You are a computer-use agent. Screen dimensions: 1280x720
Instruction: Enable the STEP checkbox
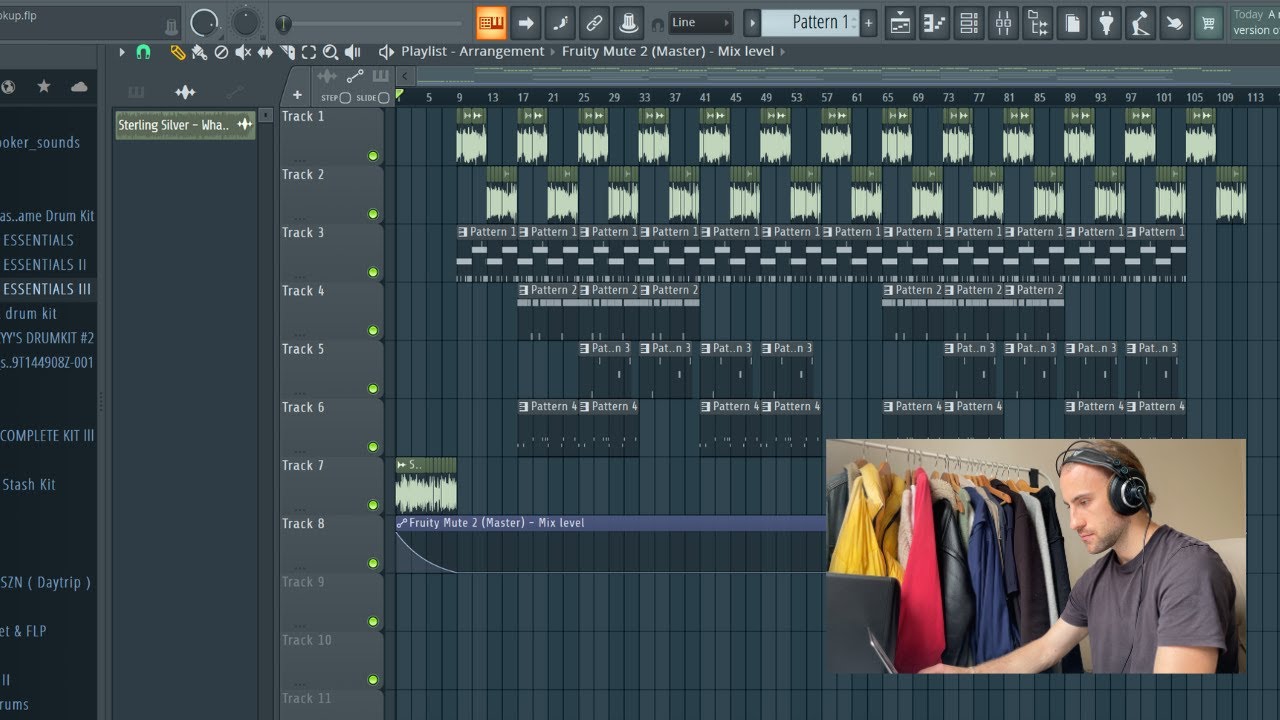345,98
